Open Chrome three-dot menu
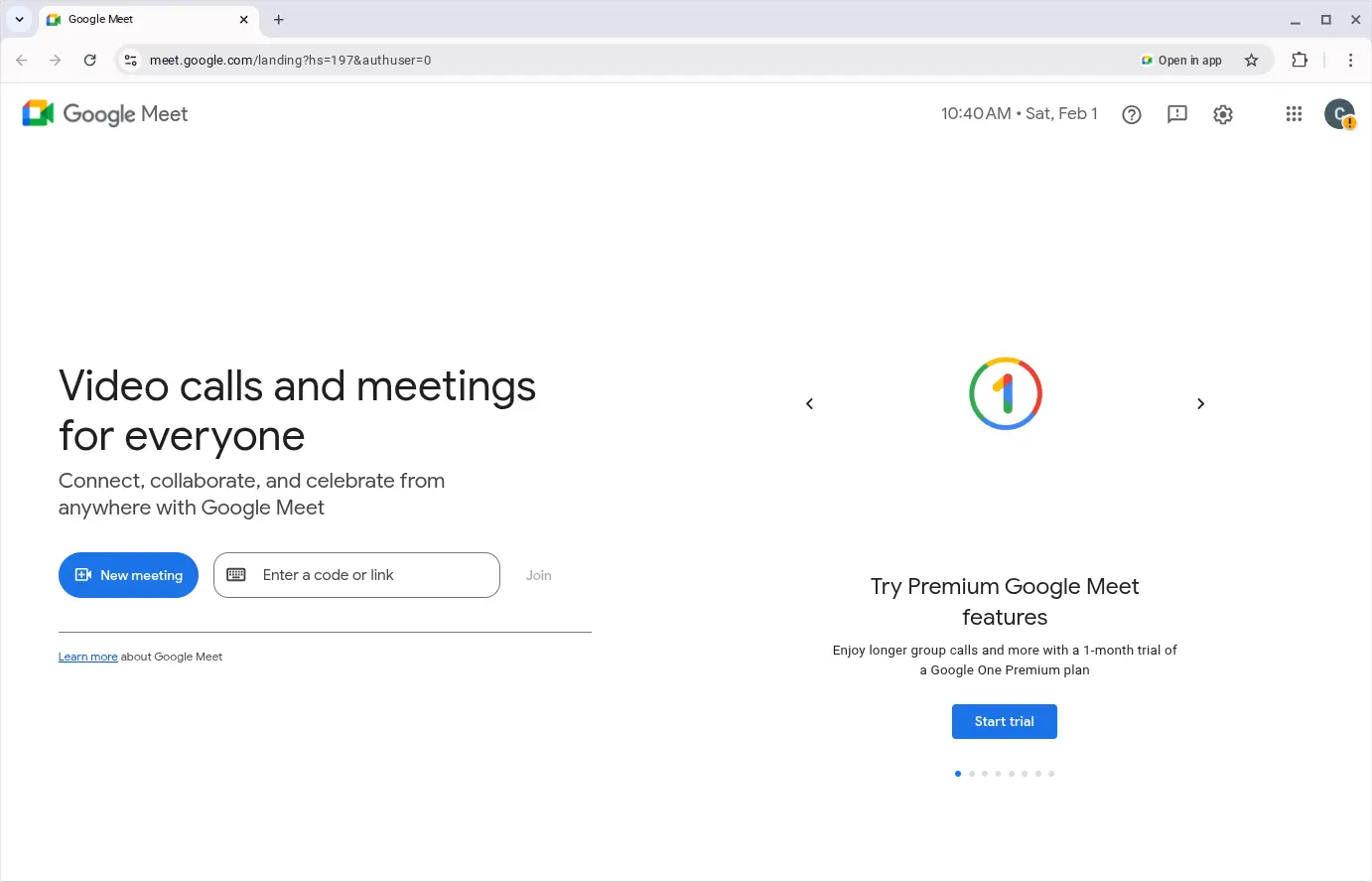1372x882 pixels. [x=1350, y=61]
